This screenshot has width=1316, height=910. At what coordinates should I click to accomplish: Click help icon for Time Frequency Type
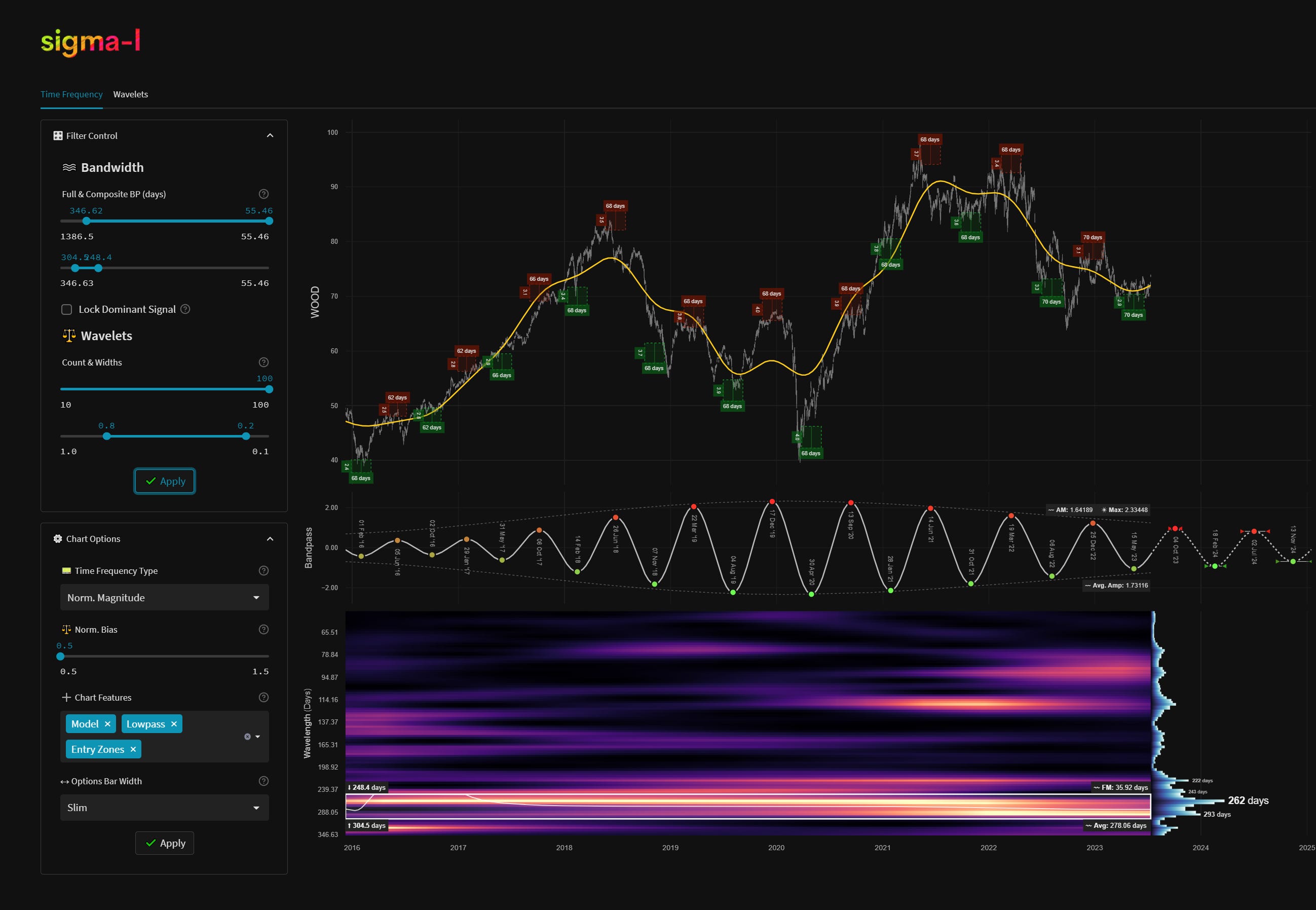[264, 571]
